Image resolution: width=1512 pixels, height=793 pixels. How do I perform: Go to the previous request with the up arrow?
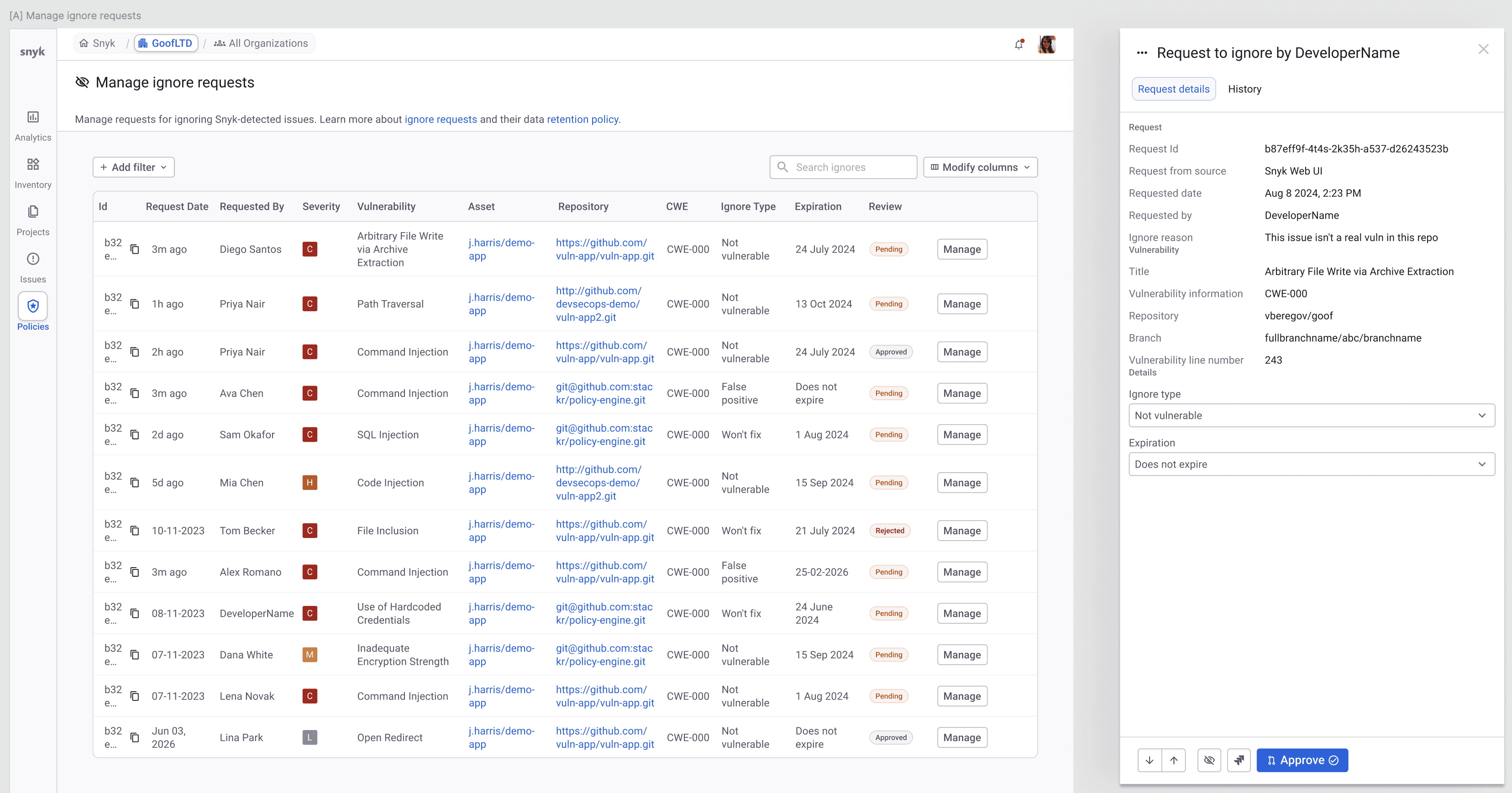tap(1173, 760)
